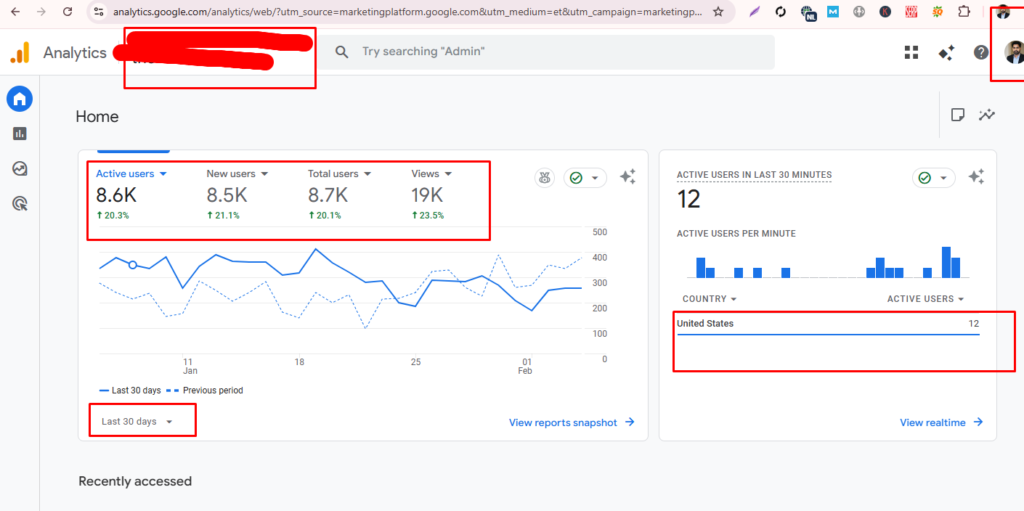Screen dimensions: 1024x511
Task: Click the United States country row
Action: (828, 324)
